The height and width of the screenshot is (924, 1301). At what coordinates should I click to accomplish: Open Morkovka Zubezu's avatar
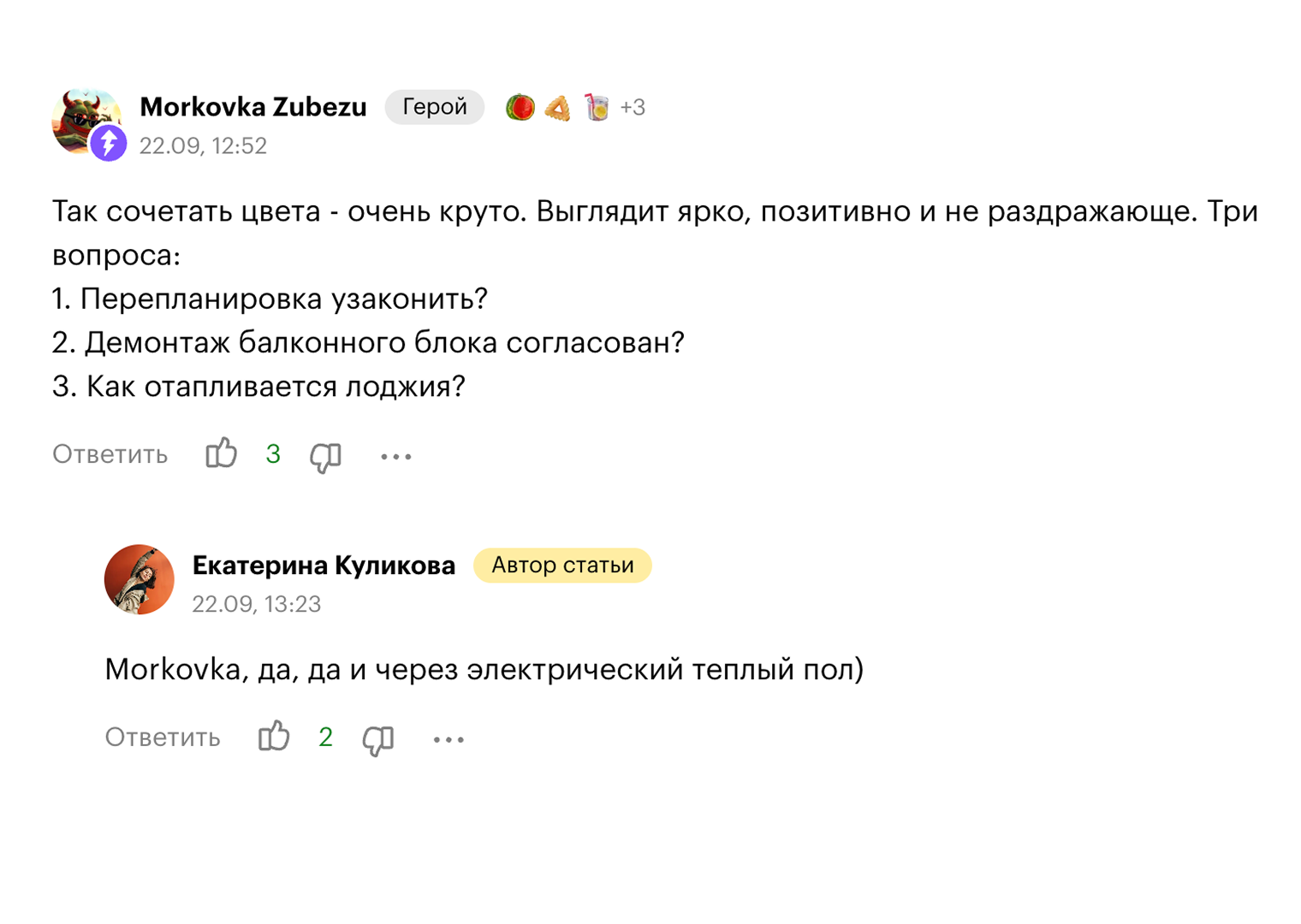coord(83,121)
